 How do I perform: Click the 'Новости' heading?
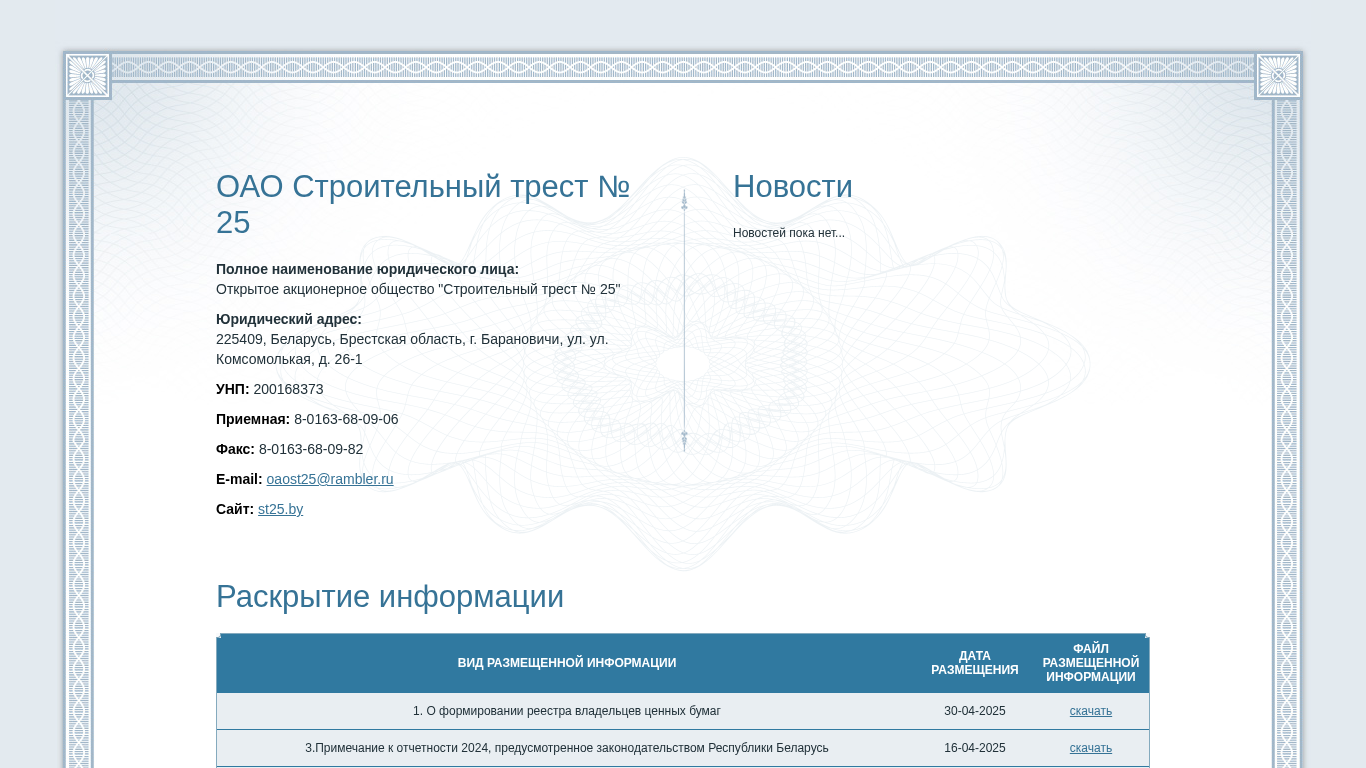(x=793, y=187)
